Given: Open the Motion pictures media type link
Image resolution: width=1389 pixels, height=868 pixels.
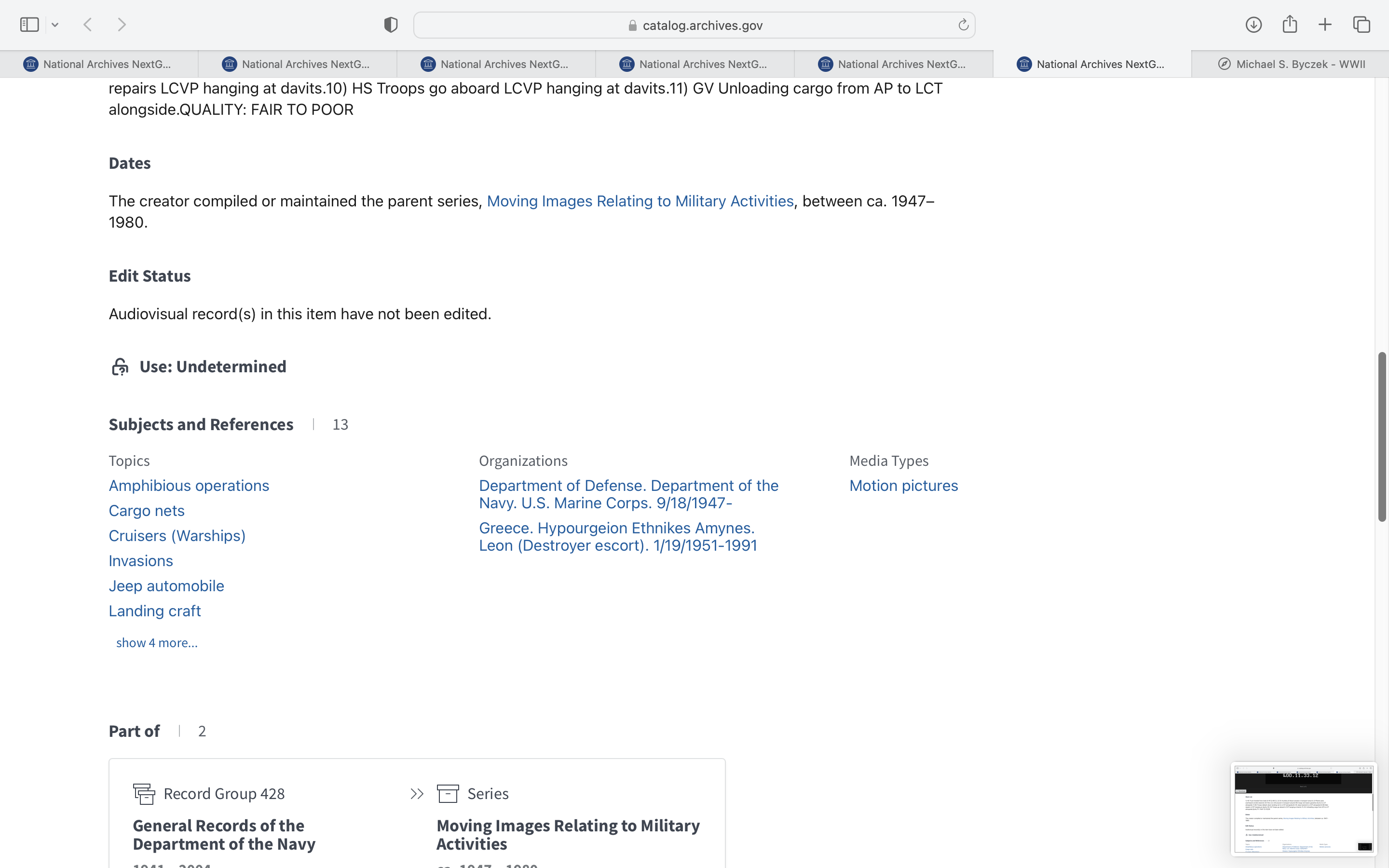Looking at the screenshot, I should tap(903, 486).
